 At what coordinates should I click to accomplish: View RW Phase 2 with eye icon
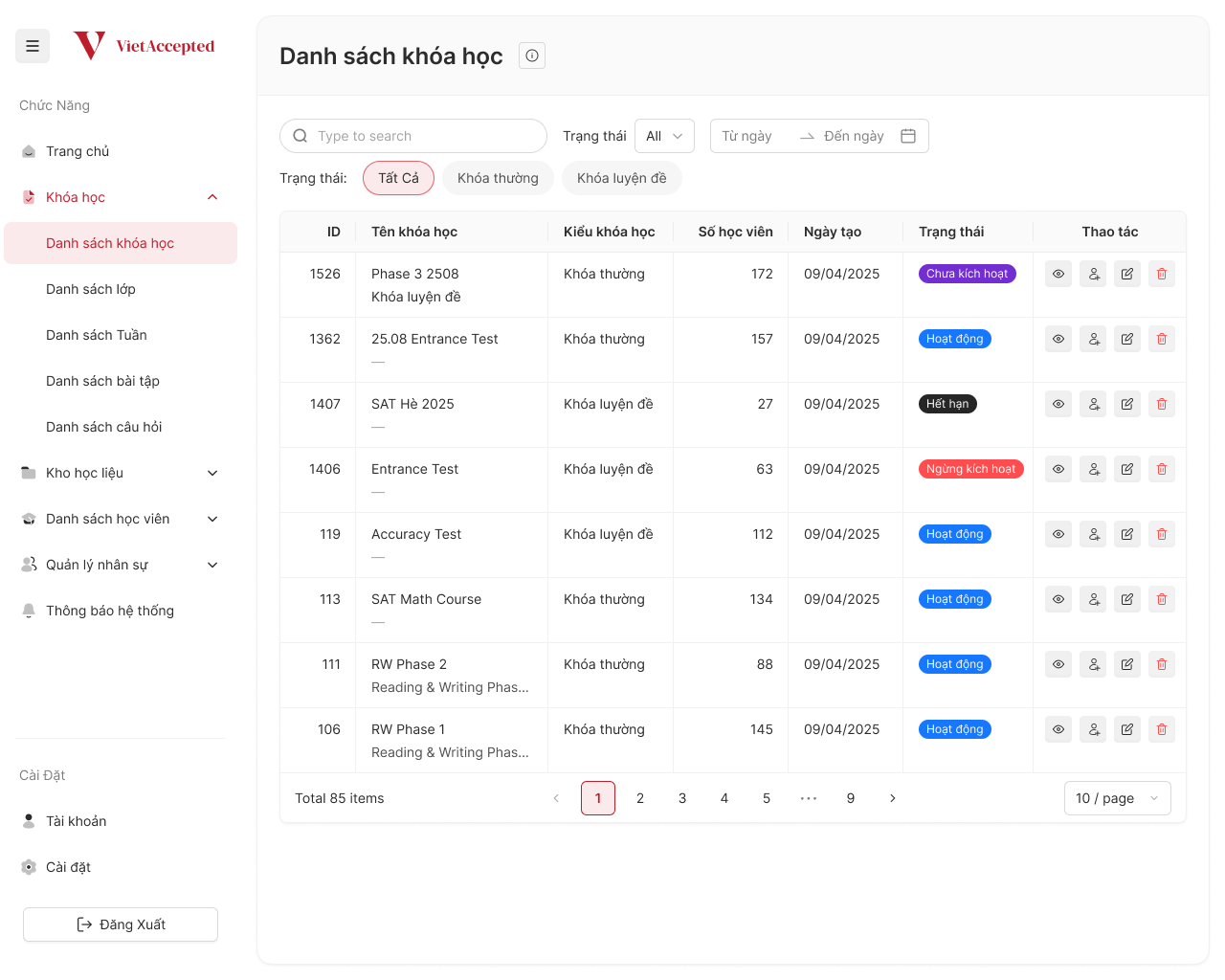click(x=1058, y=664)
